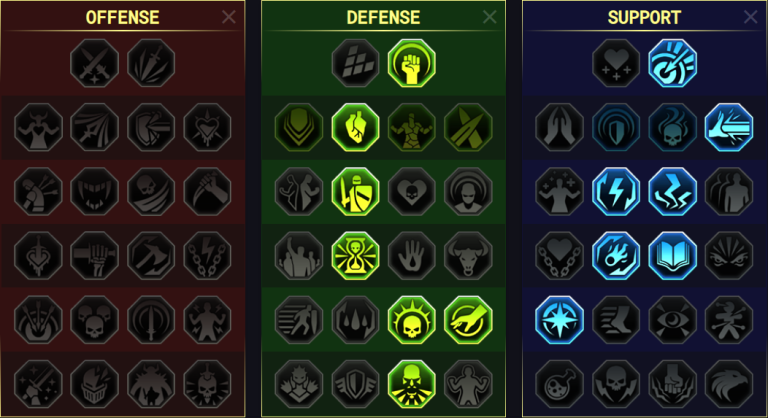Close the Support mastery panel
This screenshot has height=418, width=768.
[750, 17]
